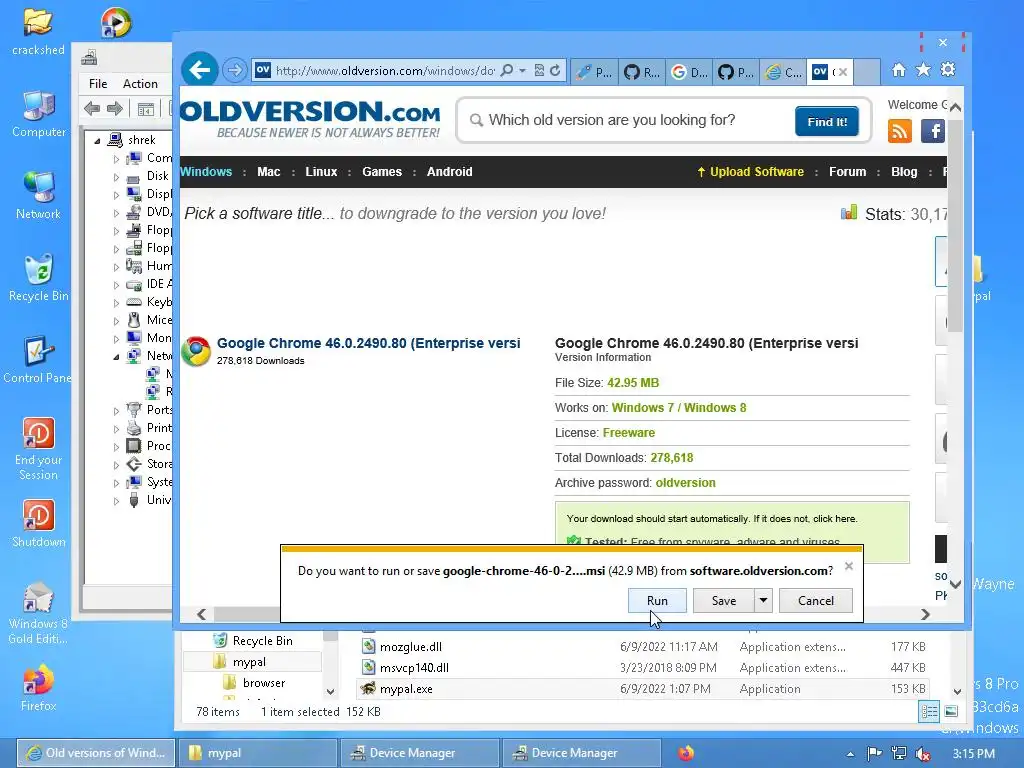Click the Action Center flag tray icon
This screenshot has width=1024, height=768.
[x=874, y=754]
